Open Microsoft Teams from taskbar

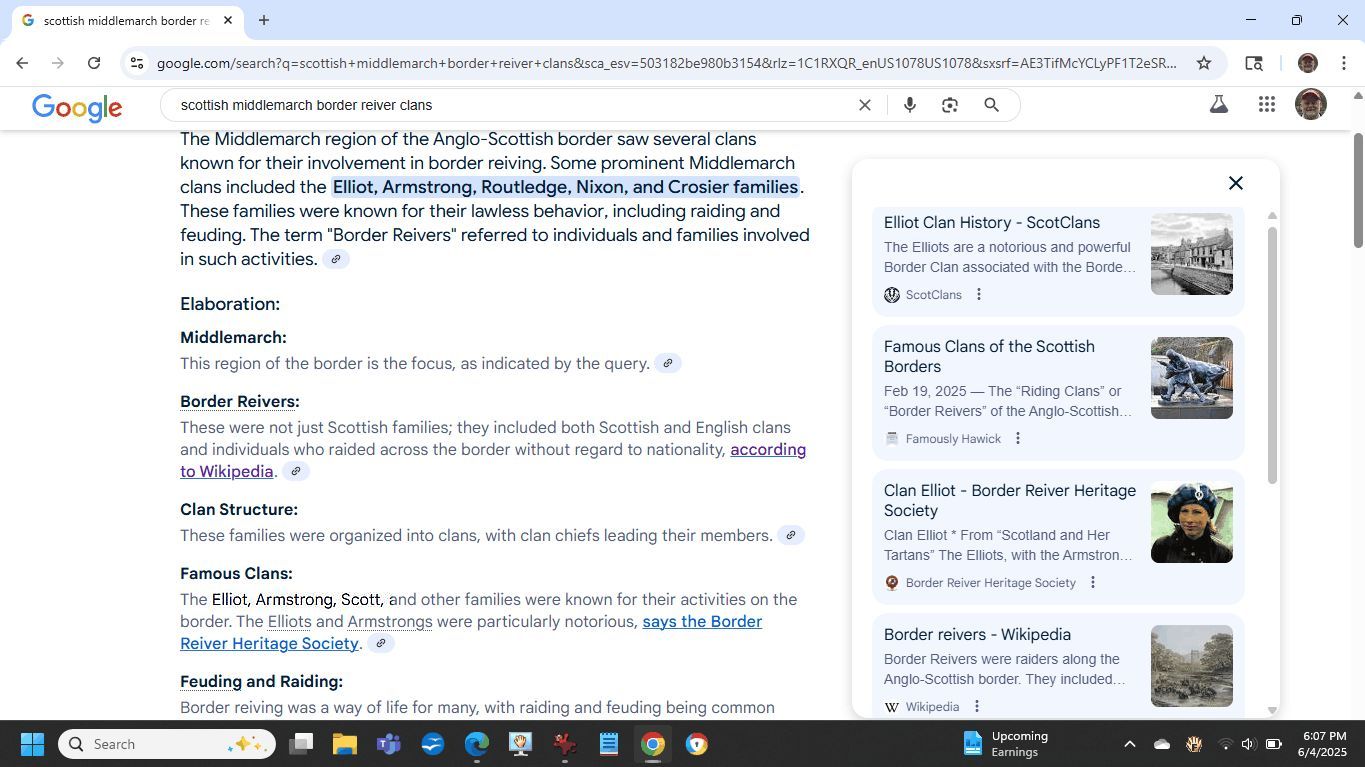[x=389, y=744]
